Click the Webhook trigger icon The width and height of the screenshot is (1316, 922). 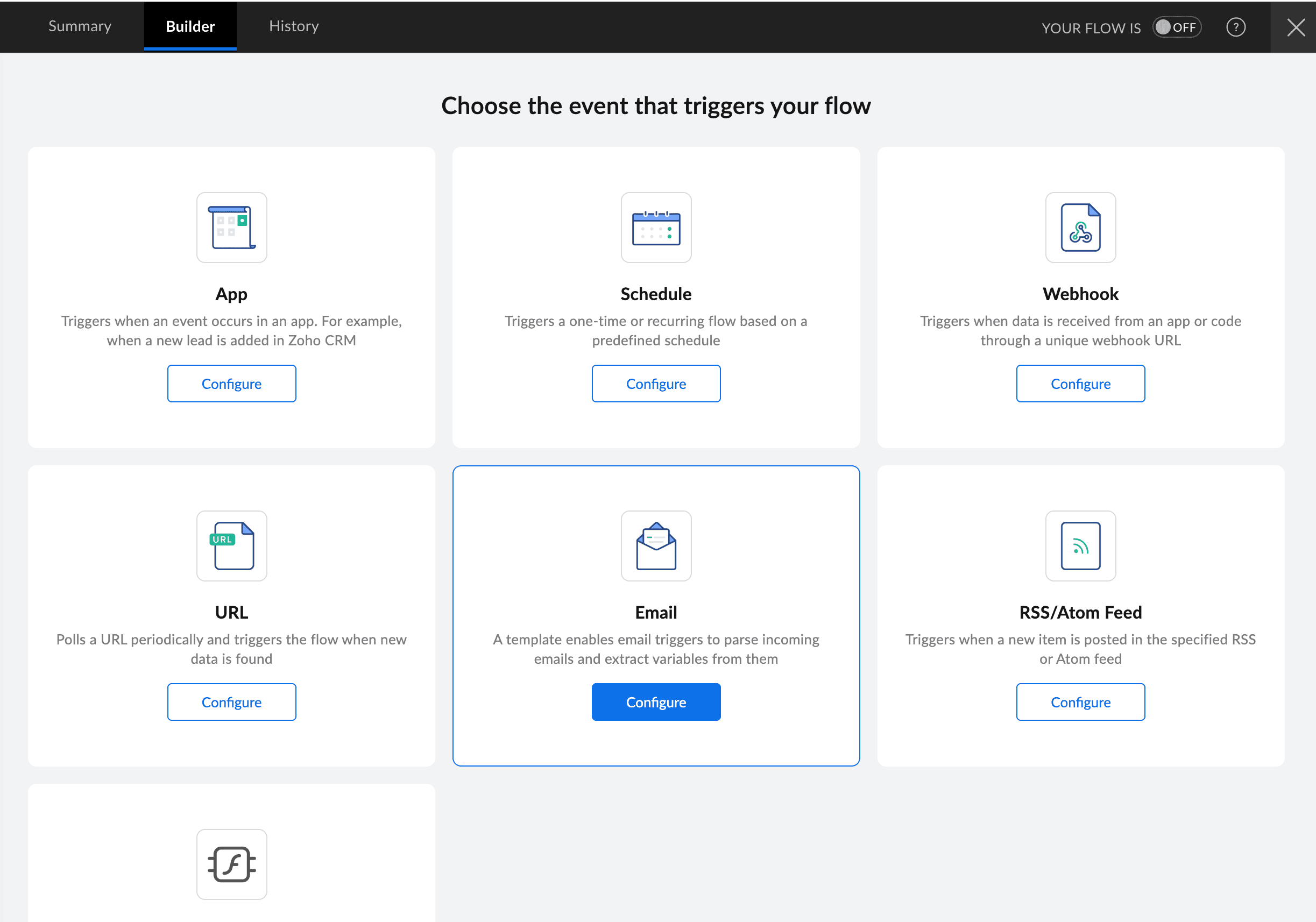click(x=1080, y=228)
